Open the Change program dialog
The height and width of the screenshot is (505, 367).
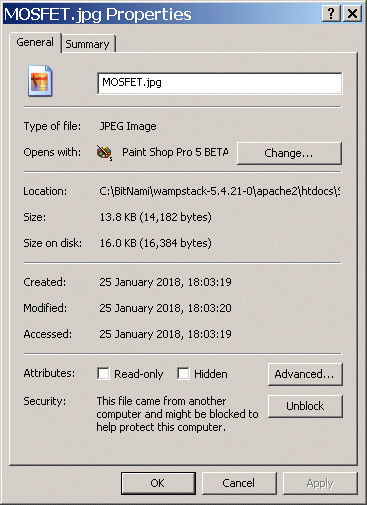289,153
